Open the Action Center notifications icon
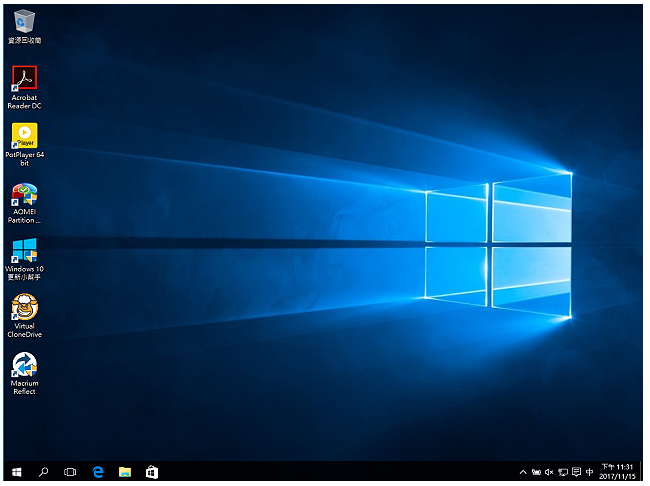 (576, 472)
